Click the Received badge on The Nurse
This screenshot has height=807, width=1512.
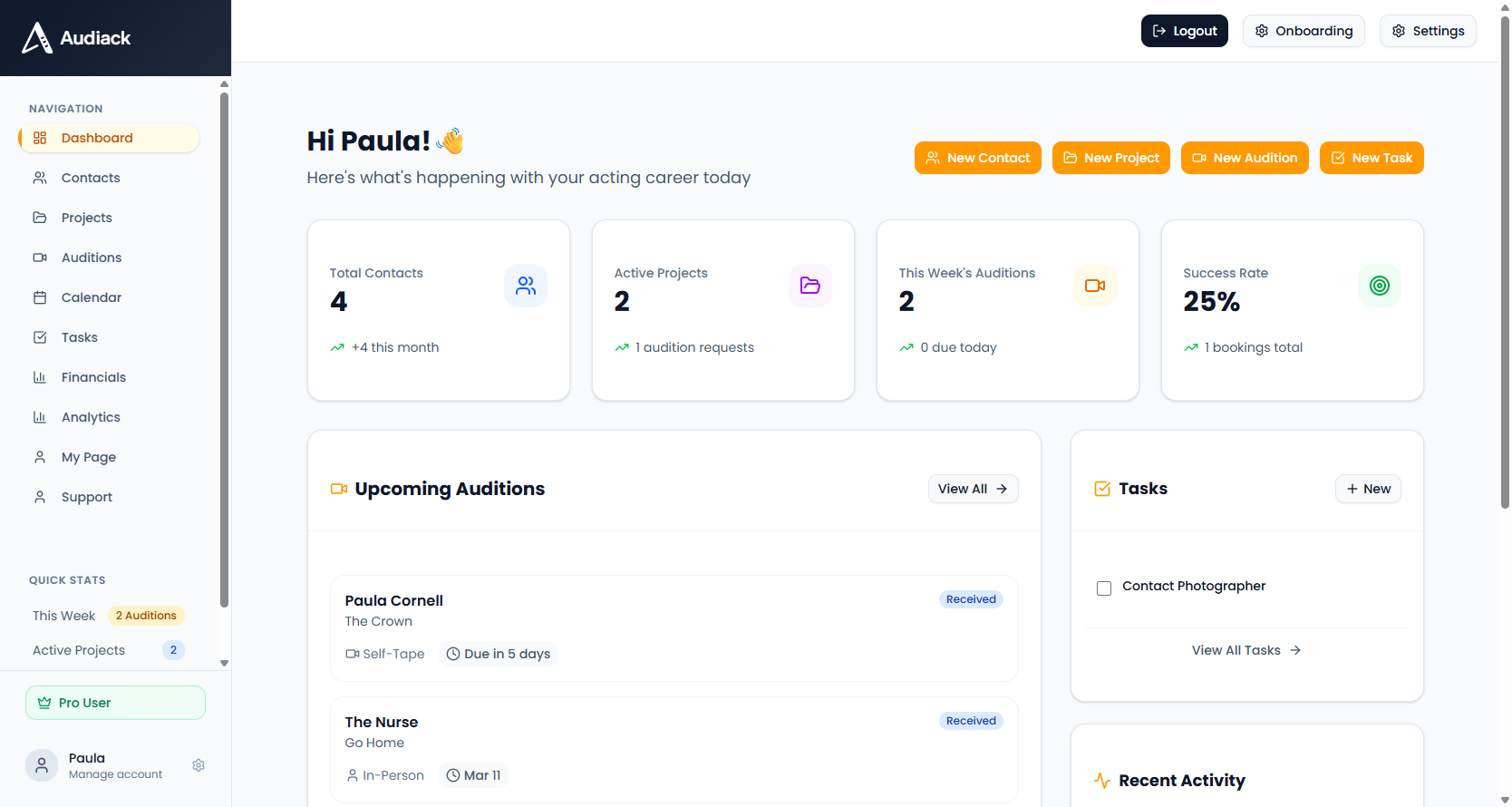coord(971,721)
